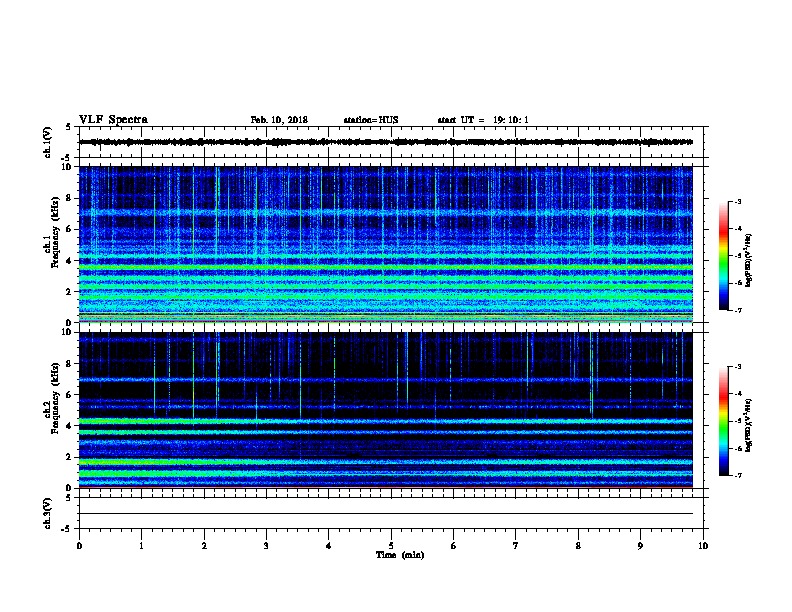
Task: Click the "8" tick on ch.1 frequency axis
Action: (69, 198)
